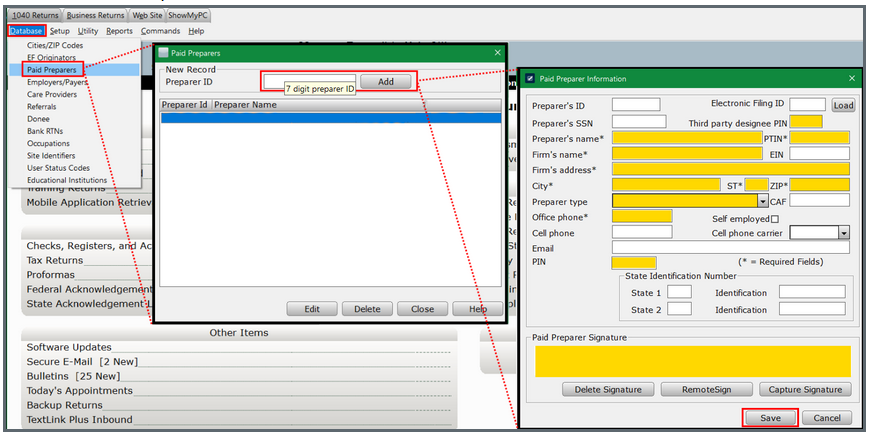Click the yellow Paid Preparer Signature area
Image resolution: width=869 pixels, height=435 pixels.
point(692,360)
